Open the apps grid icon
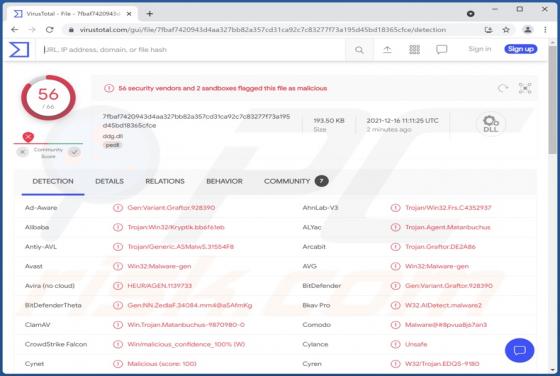 [414, 50]
